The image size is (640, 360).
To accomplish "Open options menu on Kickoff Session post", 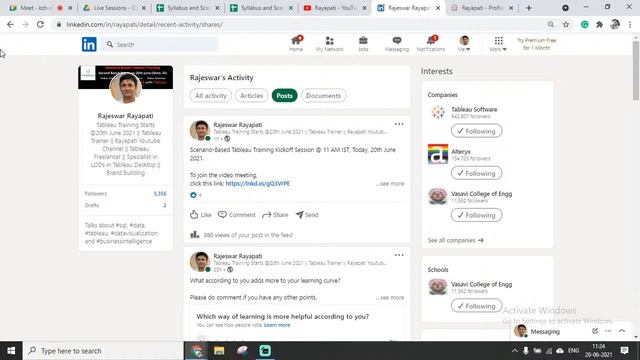I will click(x=399, y=124).
